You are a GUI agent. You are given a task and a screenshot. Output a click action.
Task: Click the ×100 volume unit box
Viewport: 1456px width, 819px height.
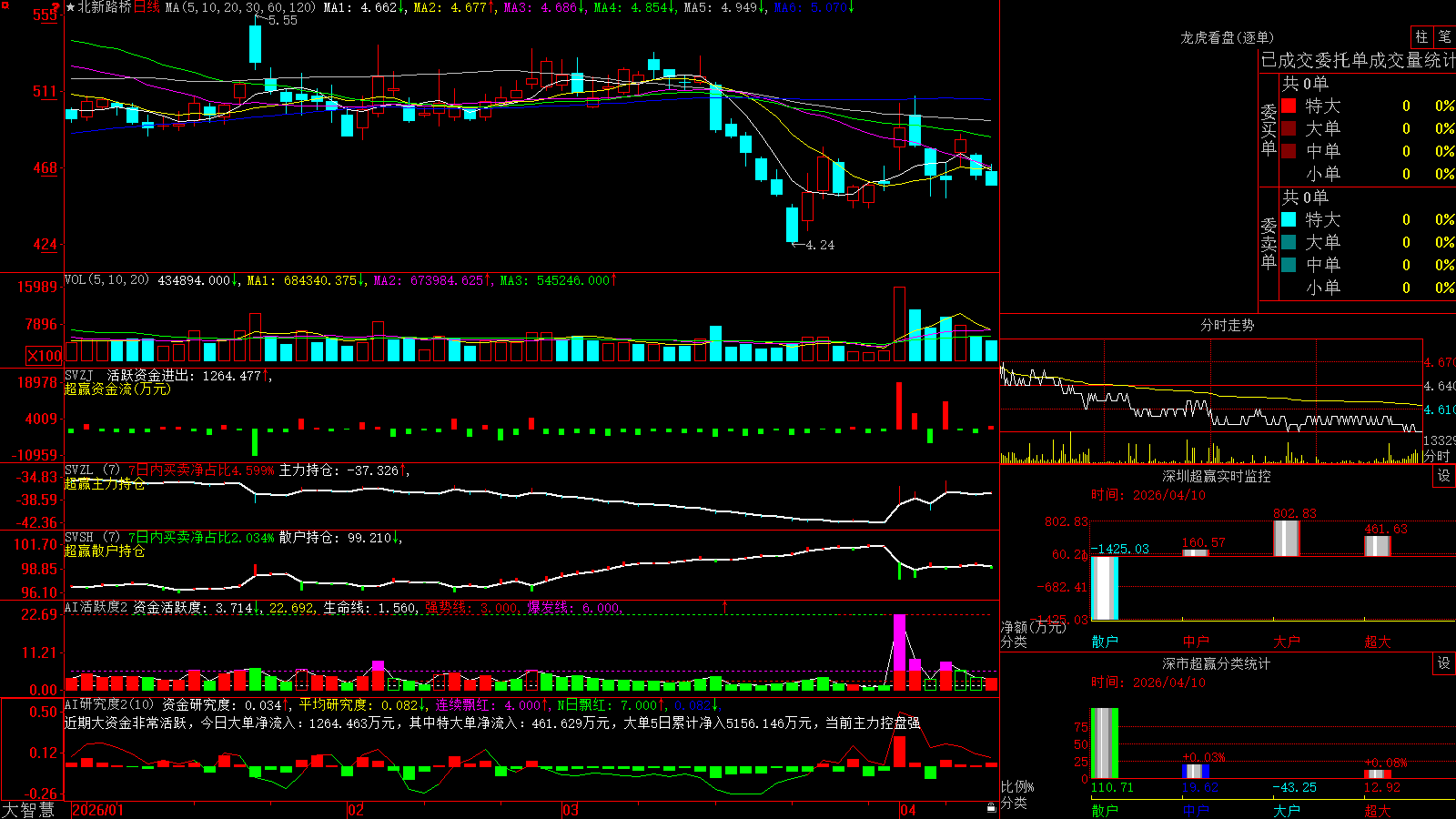(45, 356)
